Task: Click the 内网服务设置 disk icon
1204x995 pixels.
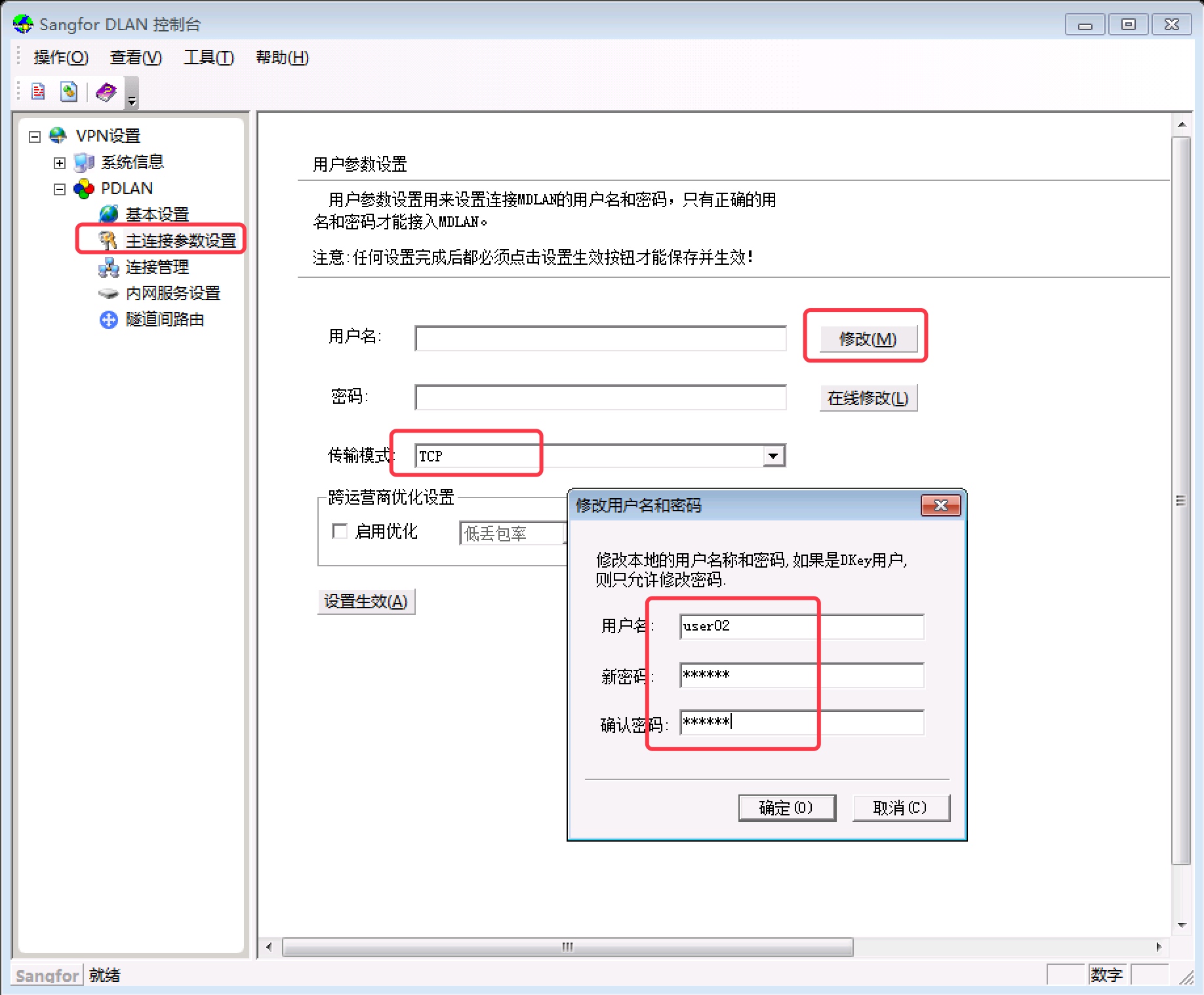Action: 108,293
